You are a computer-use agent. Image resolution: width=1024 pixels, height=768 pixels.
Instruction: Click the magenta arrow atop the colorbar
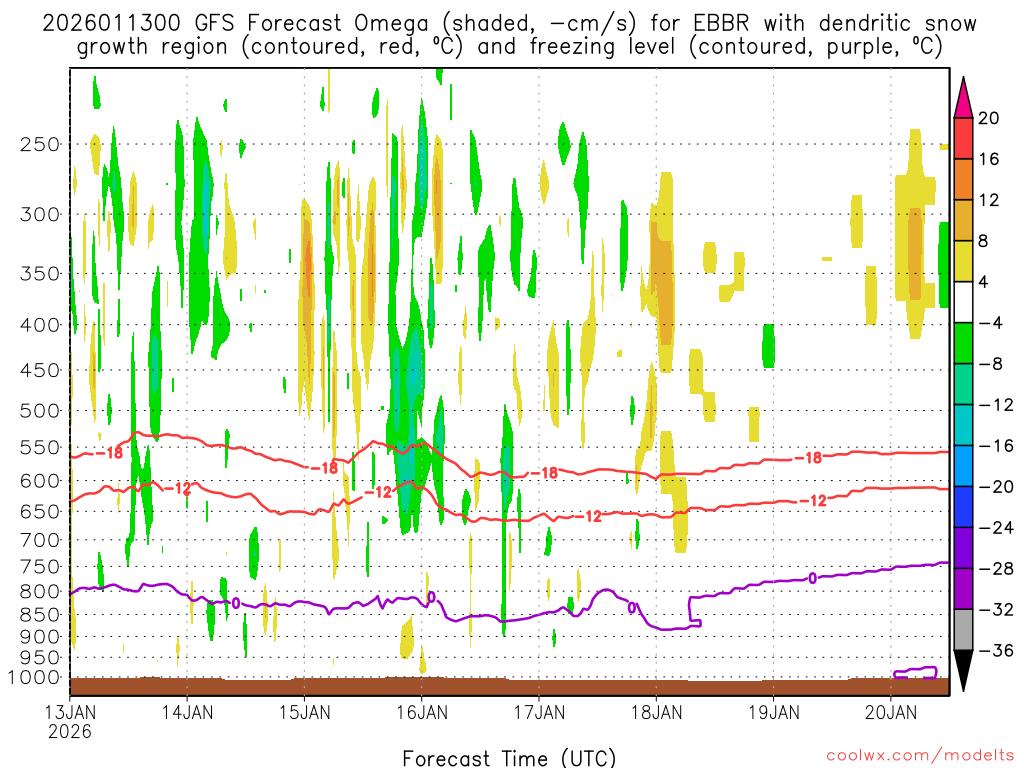pyautogui.click(x=963, y=98)
